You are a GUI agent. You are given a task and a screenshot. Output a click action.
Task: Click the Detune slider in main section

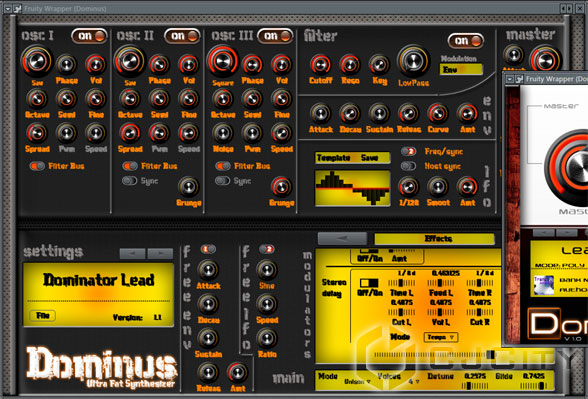(475, 386)
